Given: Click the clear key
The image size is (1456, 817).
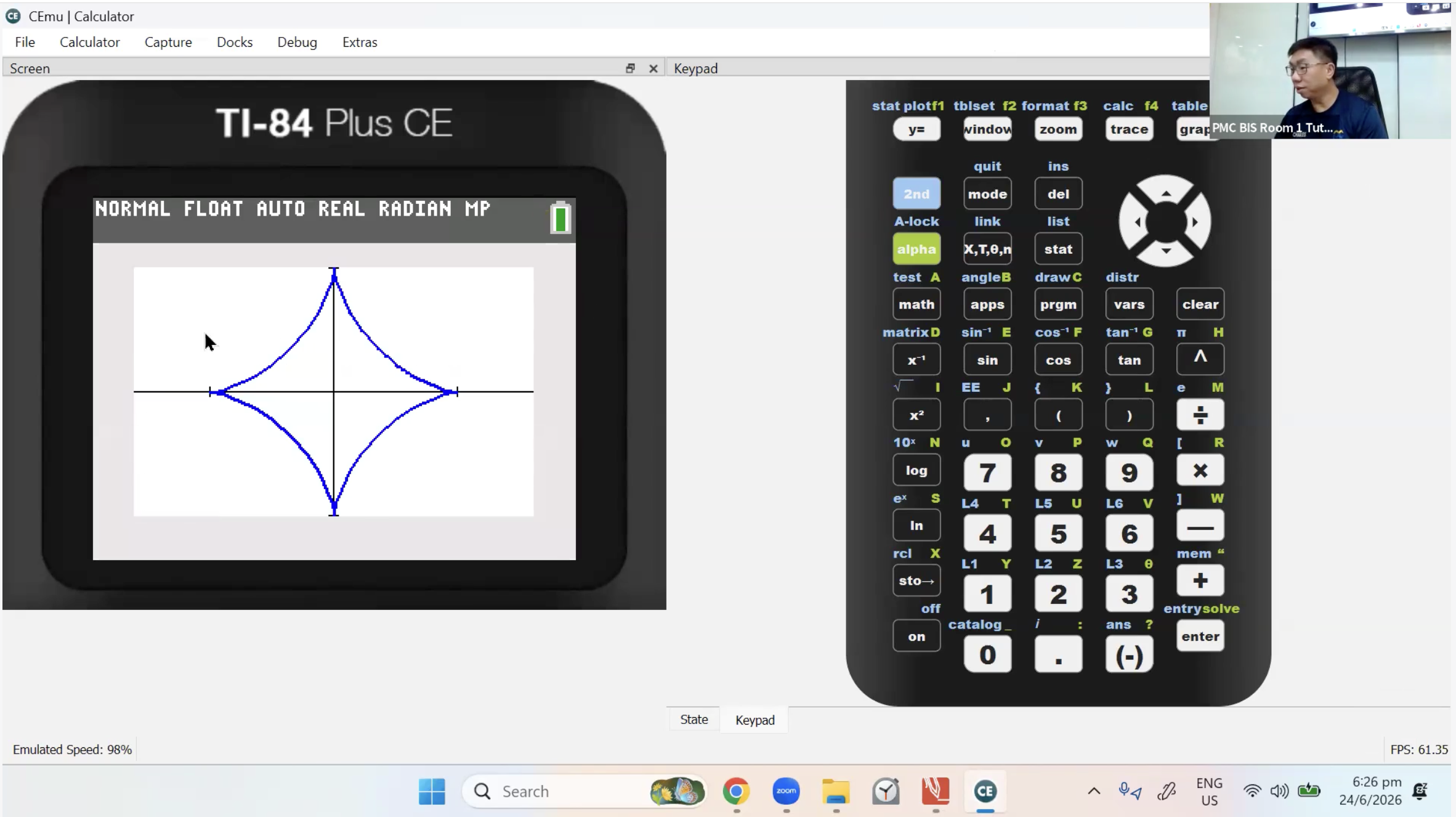Looking at the screenshot, I should pos(1200,304).
